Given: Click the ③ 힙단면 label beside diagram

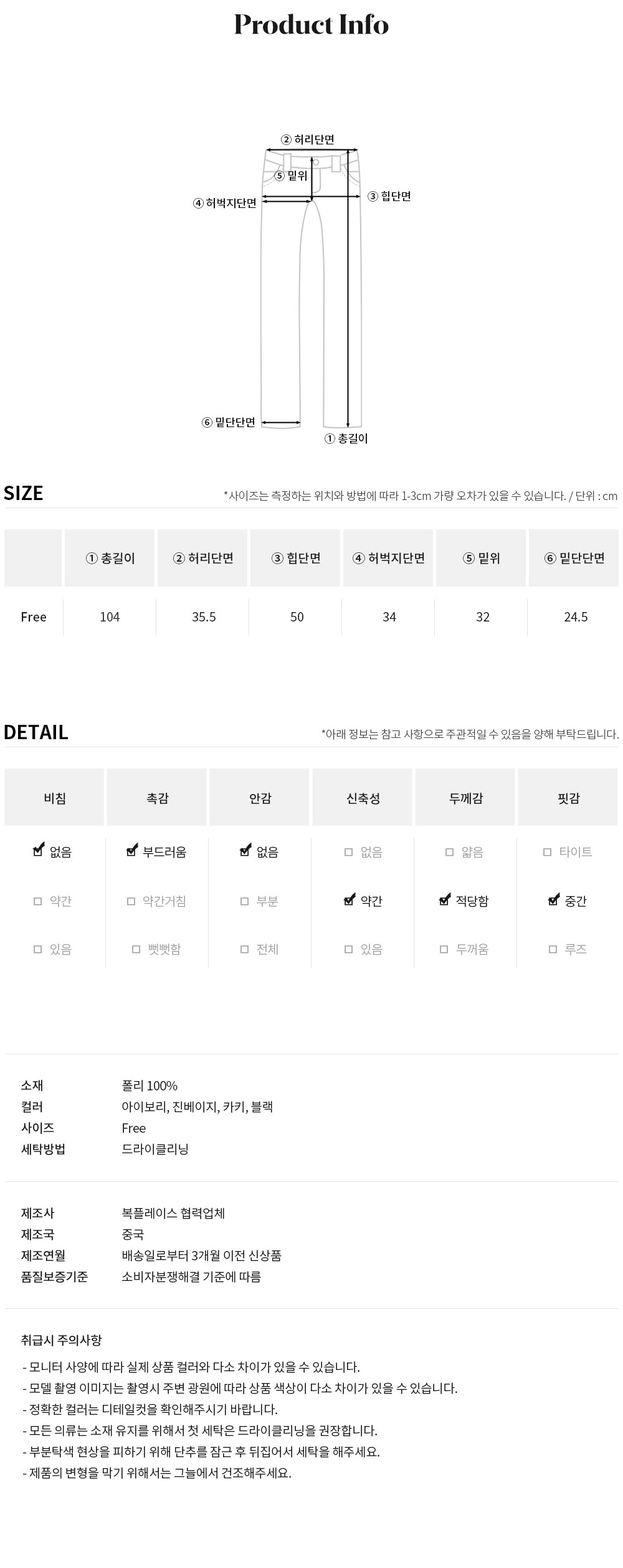Looking at the screenshot, I should (389, 197).
